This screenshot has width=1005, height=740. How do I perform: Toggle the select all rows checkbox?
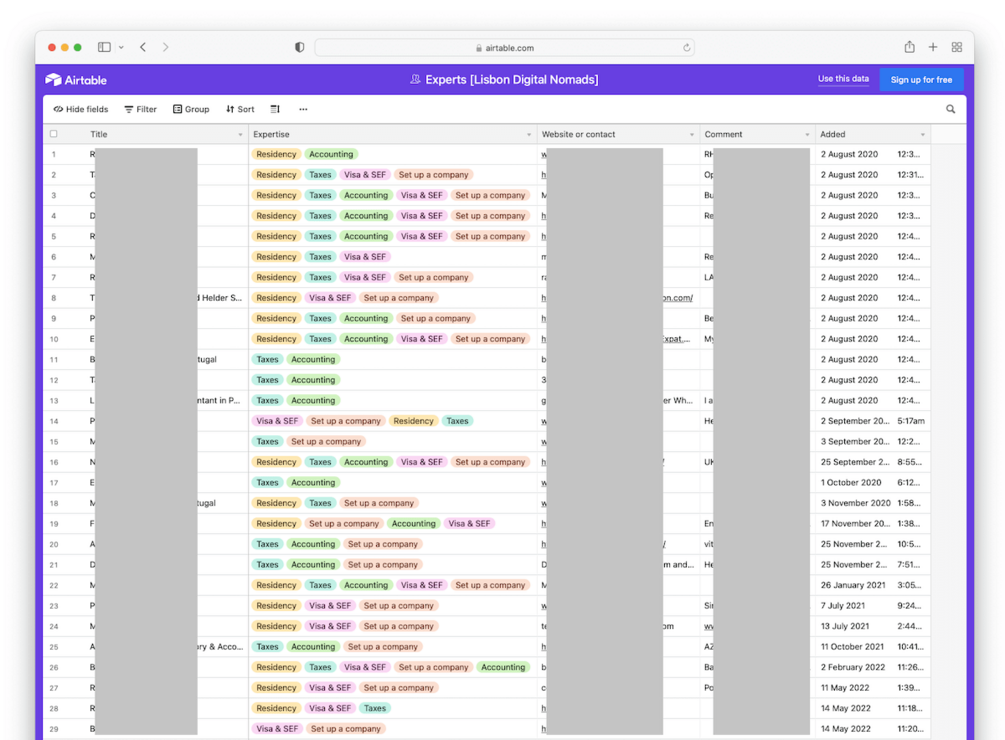[x=54, y=134]
